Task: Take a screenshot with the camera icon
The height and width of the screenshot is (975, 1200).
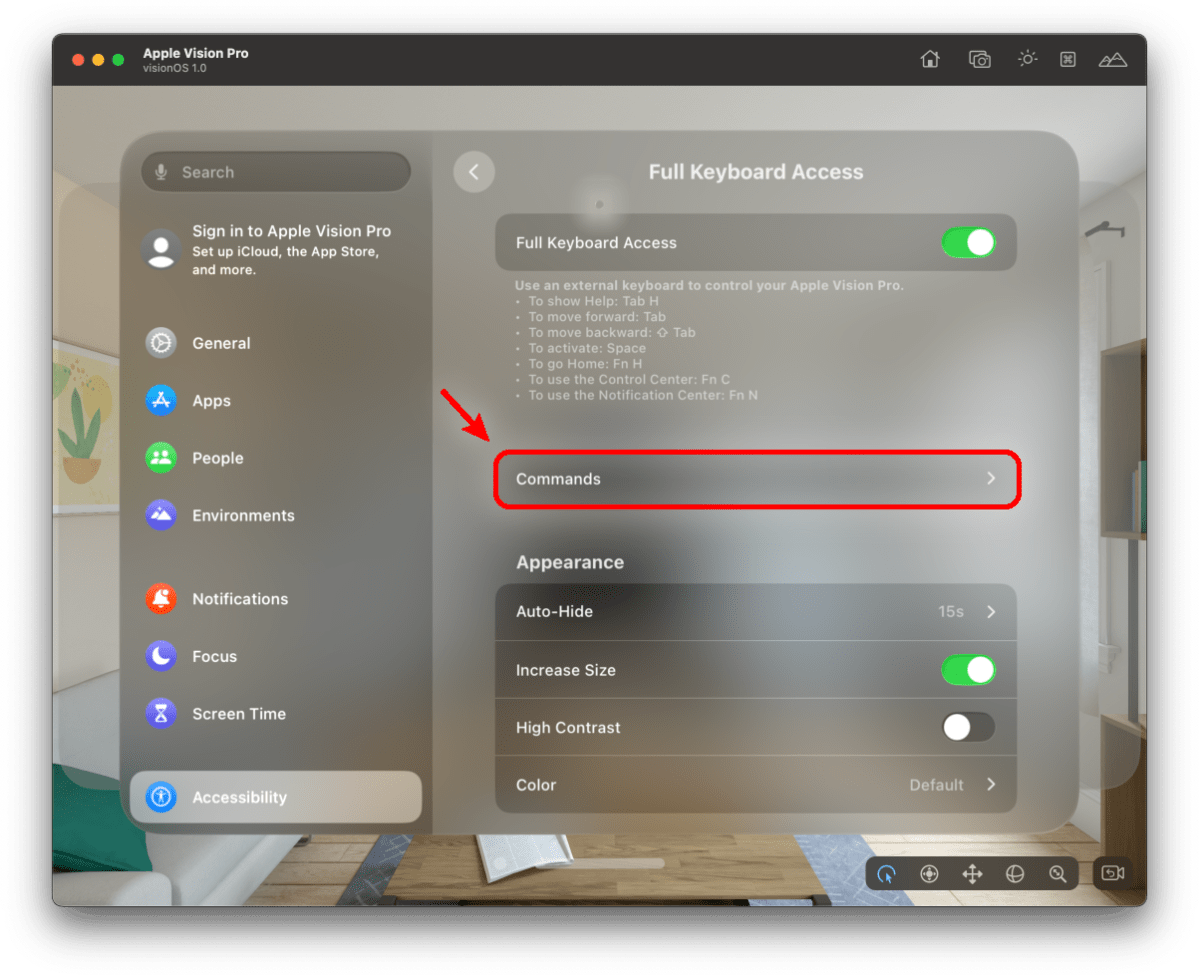Action: tap(979, 59)
